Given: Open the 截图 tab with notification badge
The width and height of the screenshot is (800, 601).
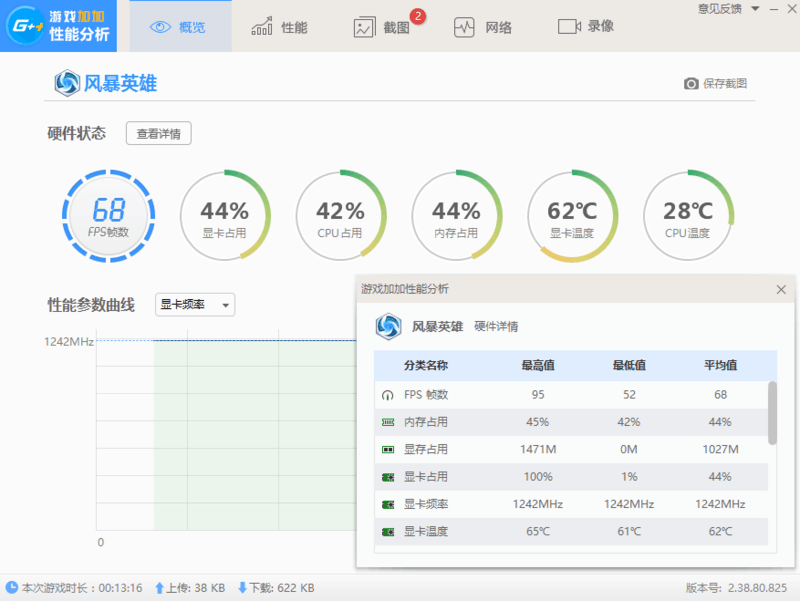Looking at the screenshot, I should [x=384, y=27].
